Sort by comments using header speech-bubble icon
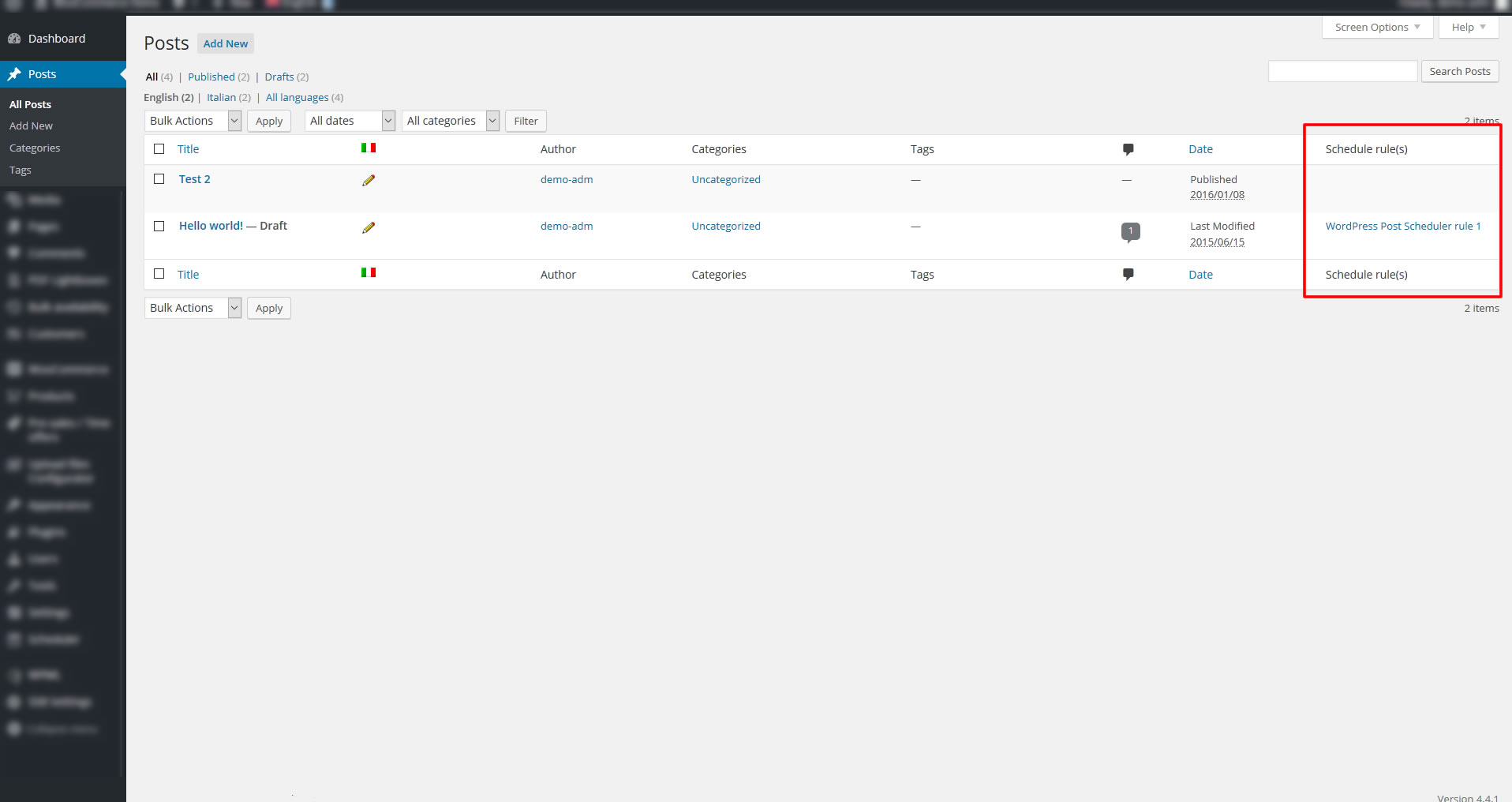 (1128, 149)
